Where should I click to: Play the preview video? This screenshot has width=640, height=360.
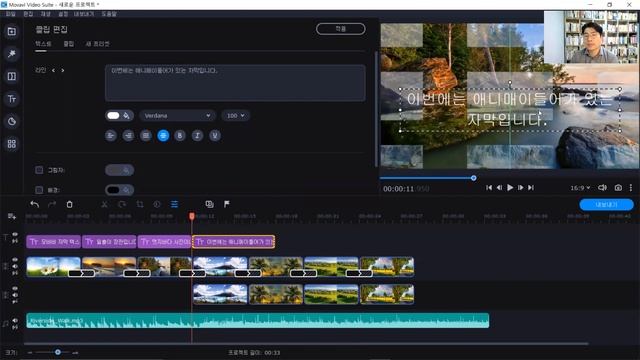coord(510,188)
